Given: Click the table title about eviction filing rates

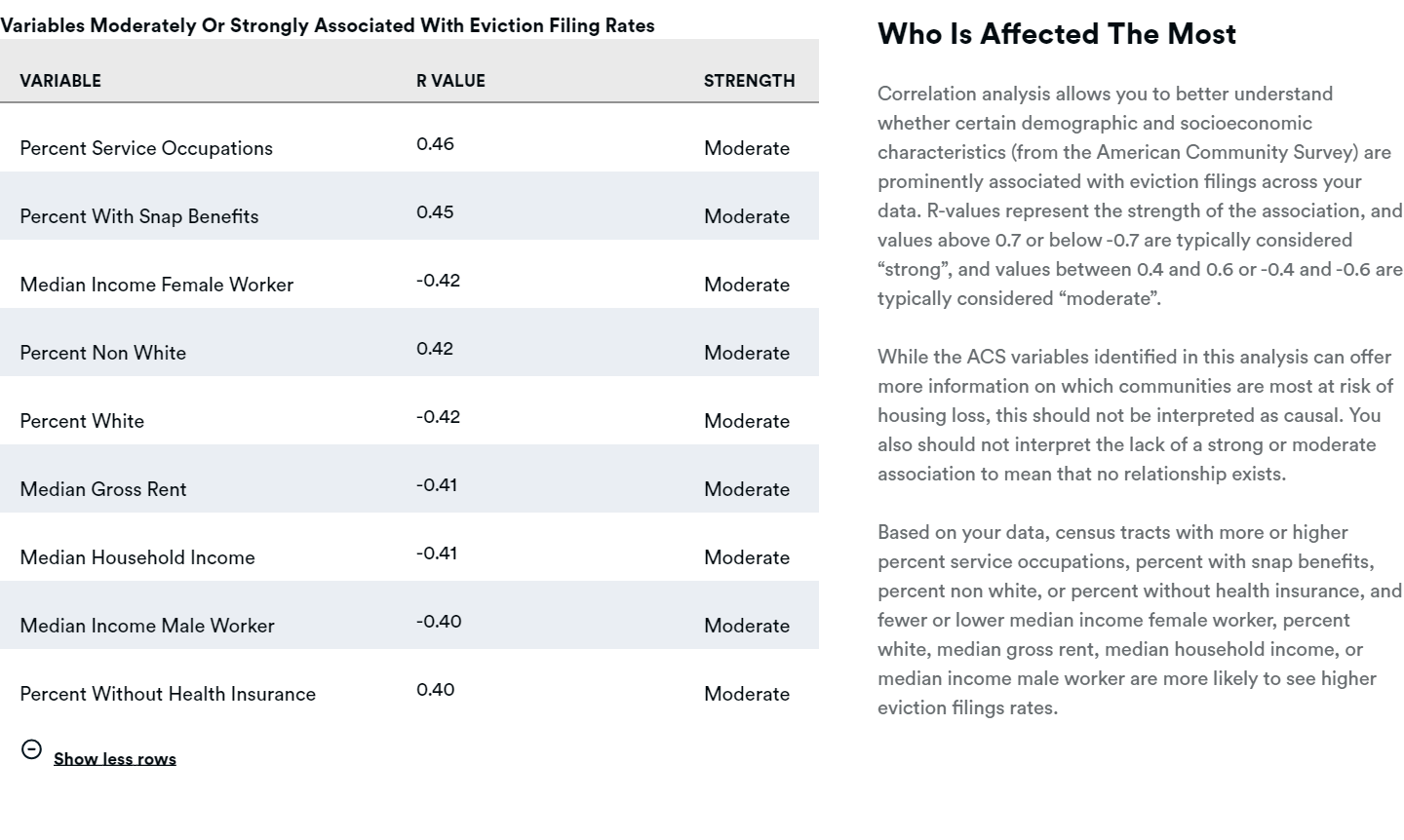Looking at the screenshot, I should [328, 25].
